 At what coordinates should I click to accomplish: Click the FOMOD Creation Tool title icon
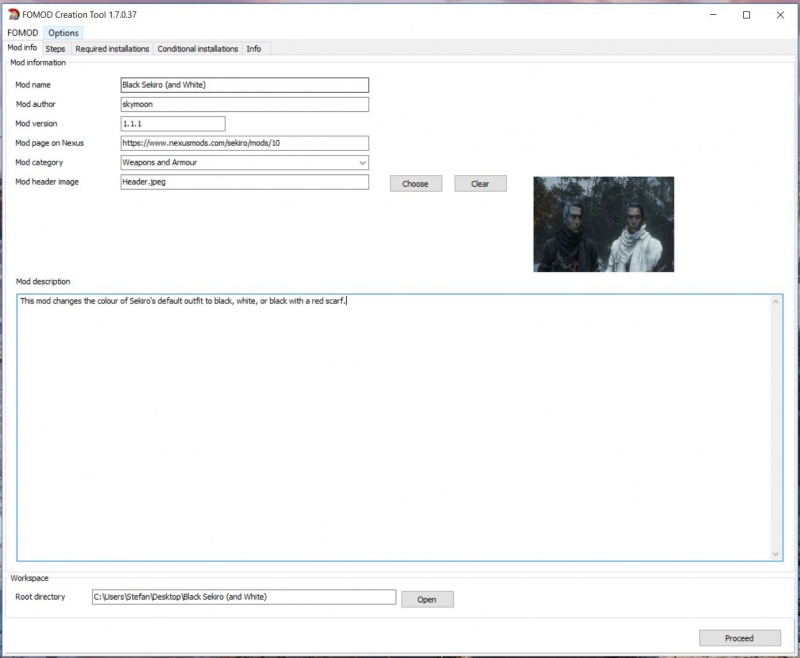click(14, 15)
